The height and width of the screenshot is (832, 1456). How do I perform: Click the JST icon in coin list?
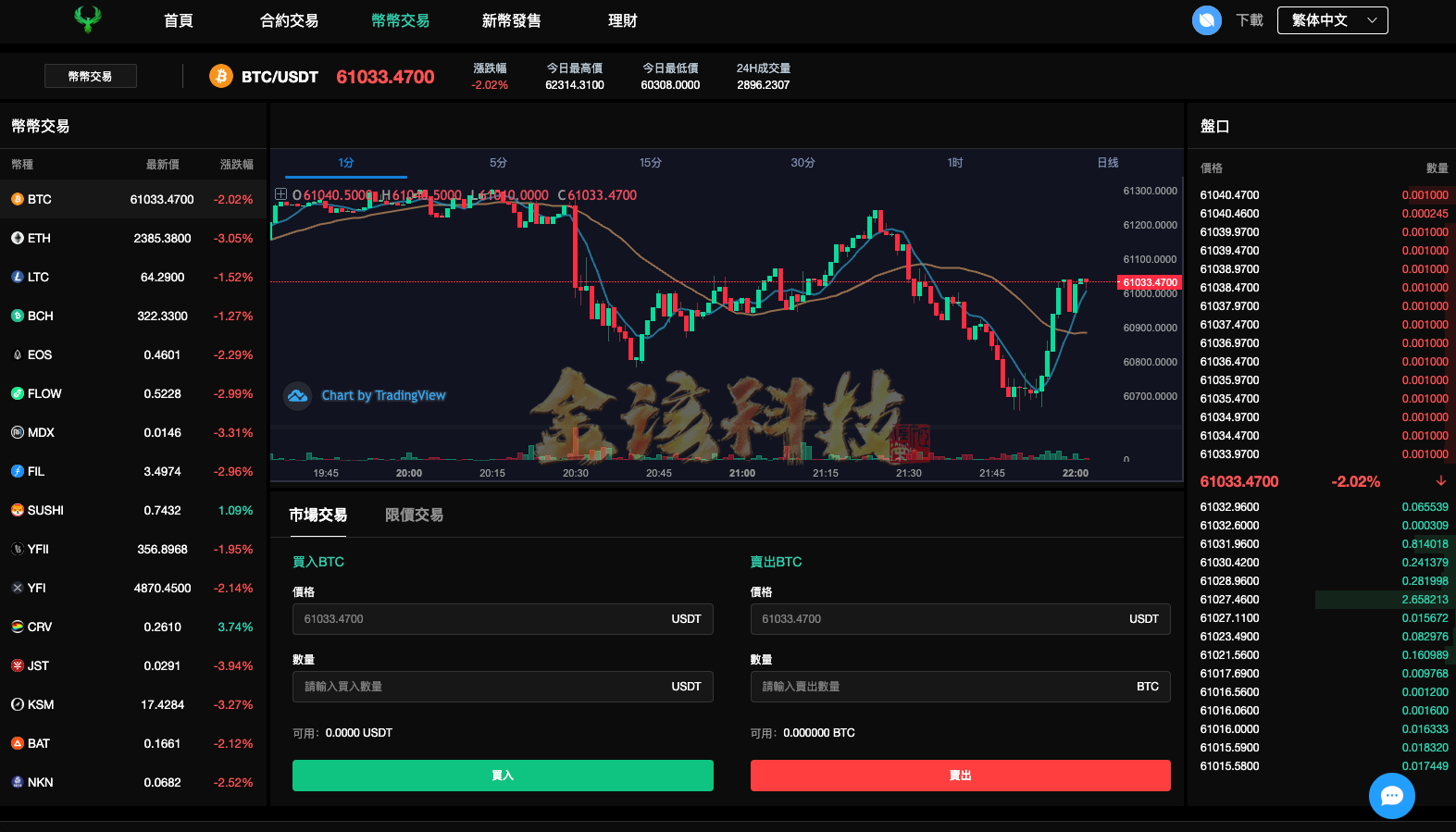[18, 665]
